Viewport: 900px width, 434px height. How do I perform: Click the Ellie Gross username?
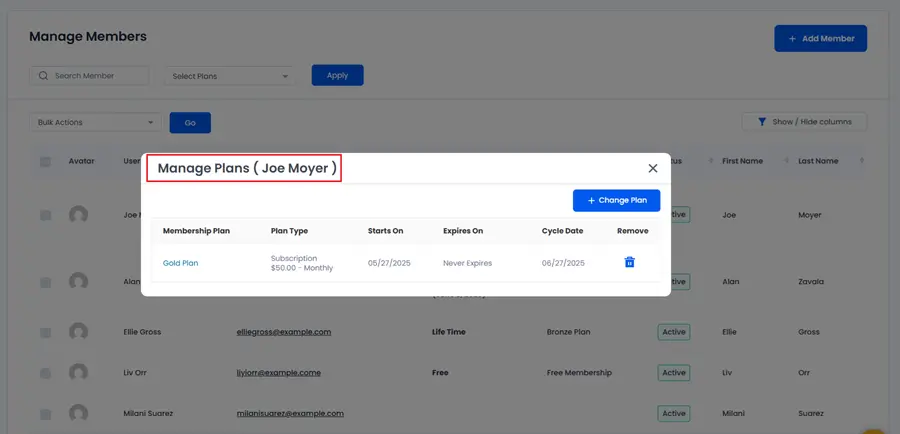pyautogui.click(x=142, y=332)
